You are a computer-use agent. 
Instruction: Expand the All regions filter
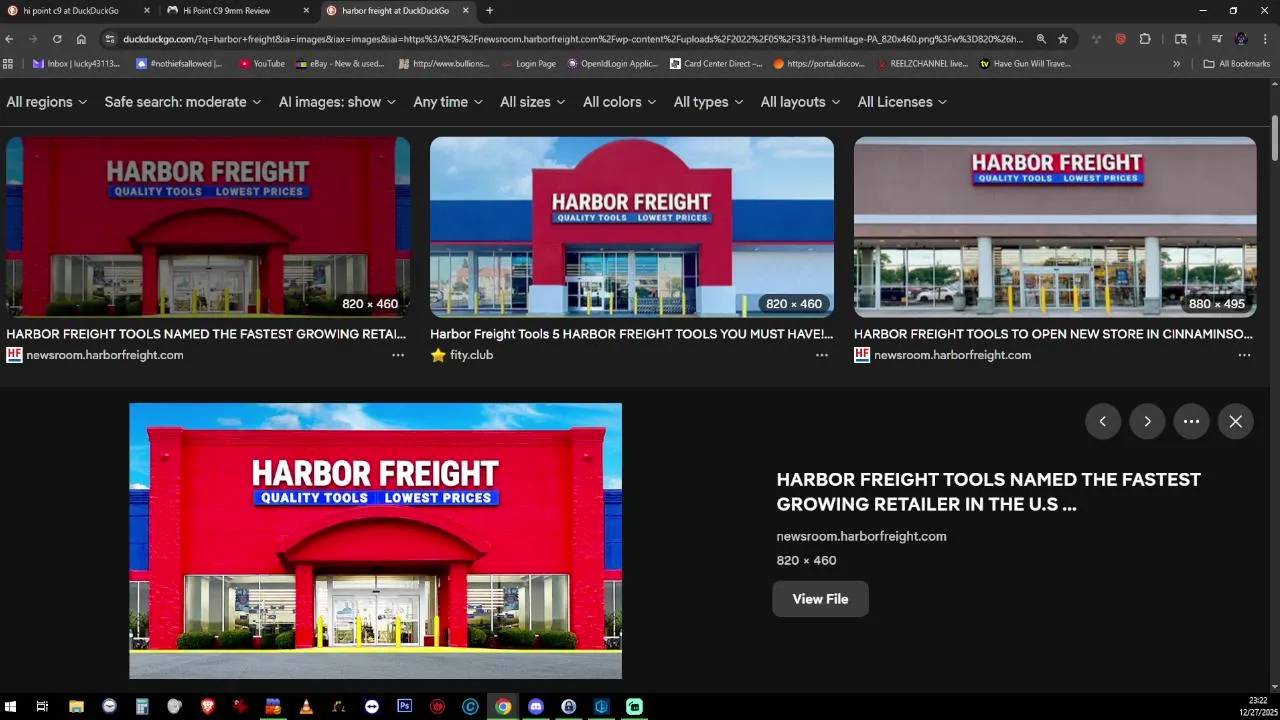click(46, 102)
